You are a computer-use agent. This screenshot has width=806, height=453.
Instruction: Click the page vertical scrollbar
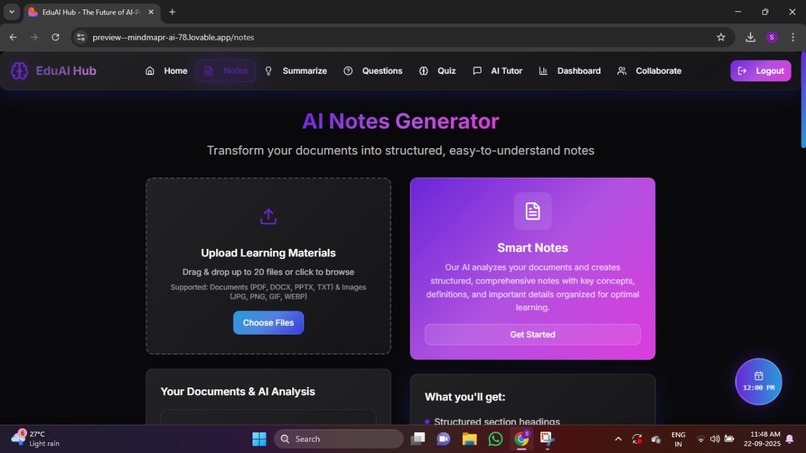(803, 100)
